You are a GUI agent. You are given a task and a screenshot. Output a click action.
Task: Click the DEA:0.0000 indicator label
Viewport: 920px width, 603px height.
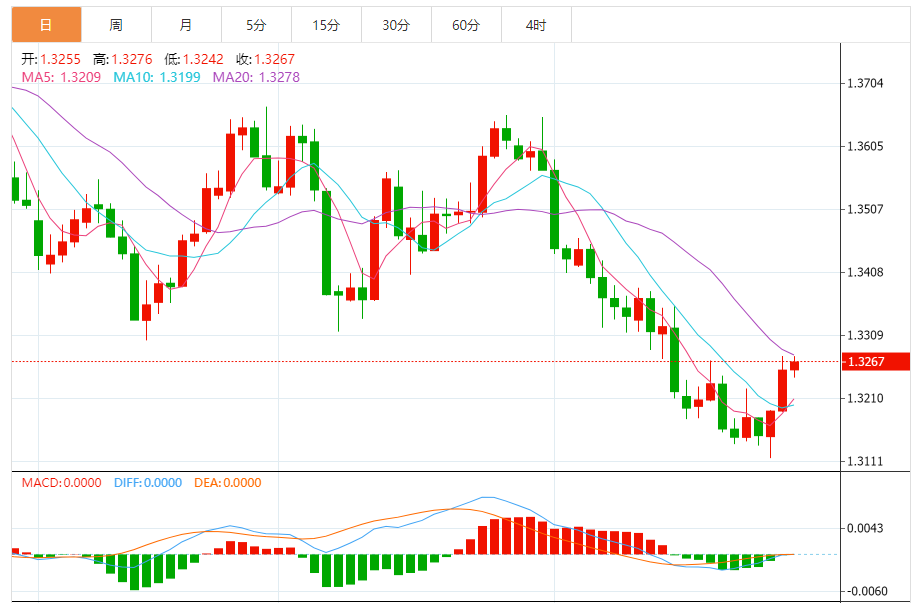tap(228, 483)
